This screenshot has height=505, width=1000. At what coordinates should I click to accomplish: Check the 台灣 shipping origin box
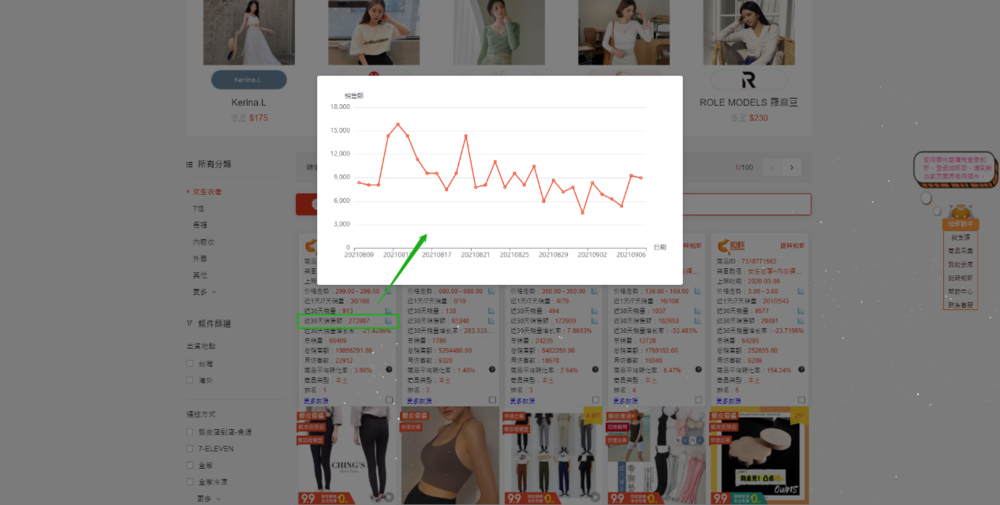coord(189,363)
